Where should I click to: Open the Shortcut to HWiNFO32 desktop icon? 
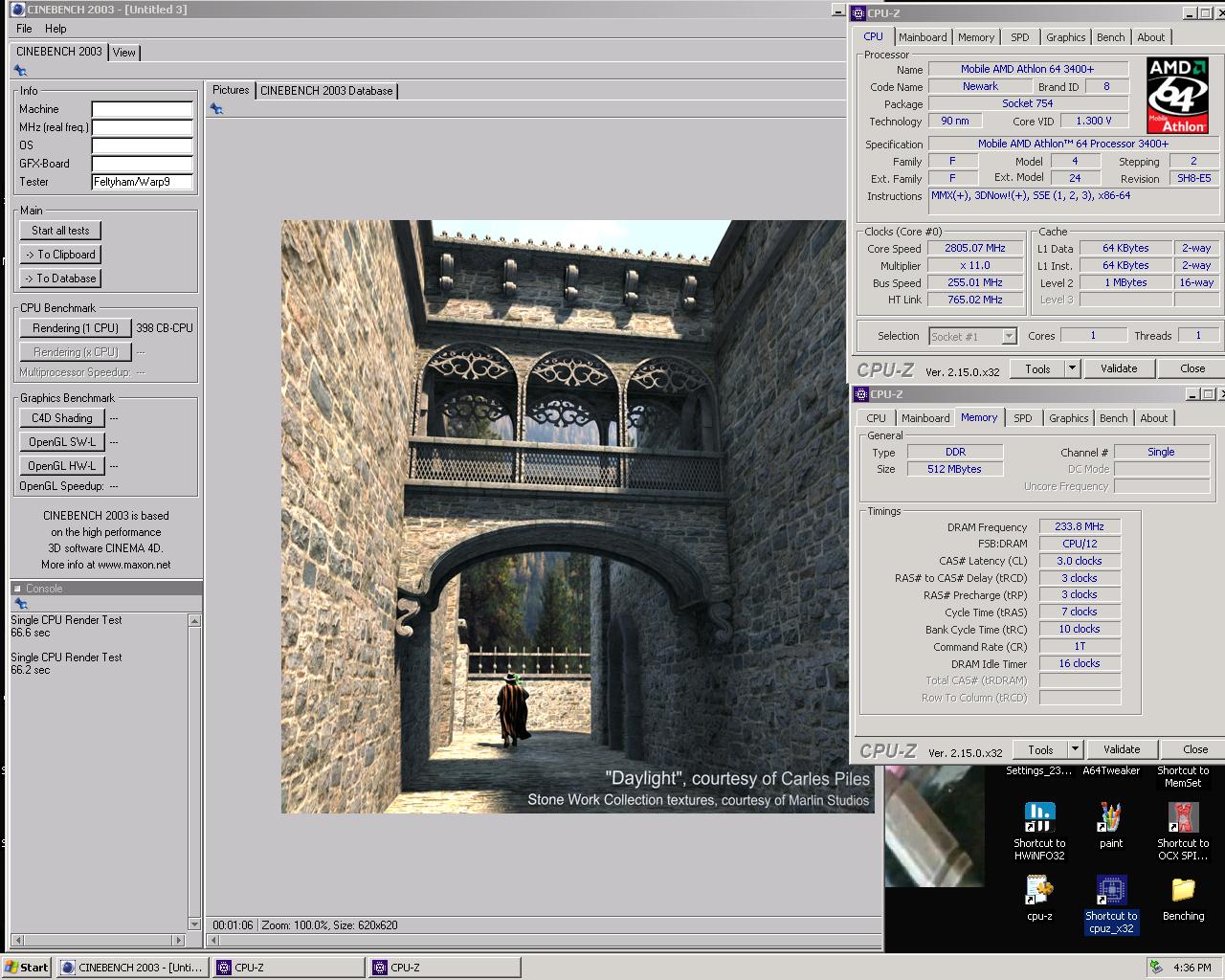tap(1039, 830)
